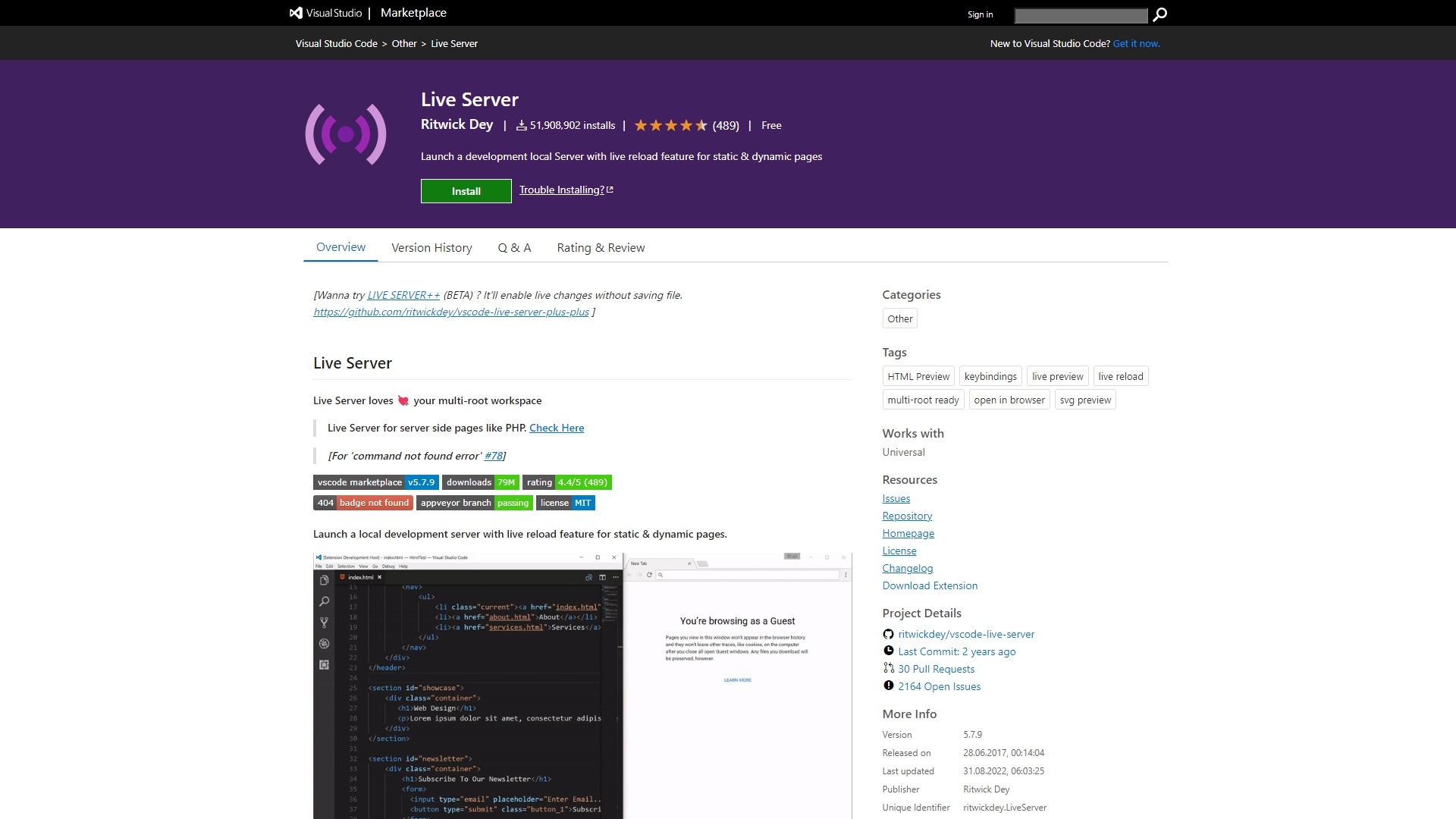Click the Install button

[466, 191]
